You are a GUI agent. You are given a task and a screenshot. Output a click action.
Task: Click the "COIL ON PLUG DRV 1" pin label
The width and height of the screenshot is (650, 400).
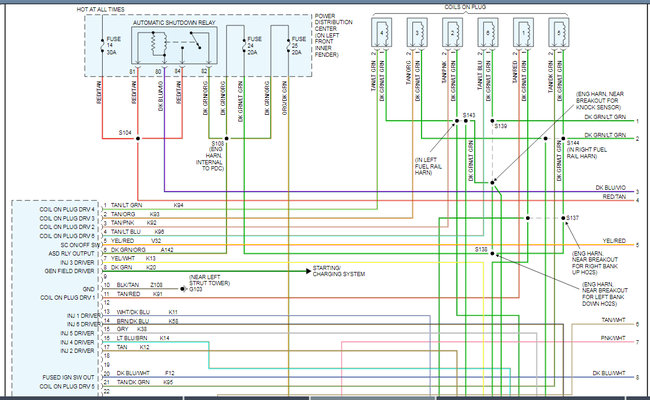[67, 298]
